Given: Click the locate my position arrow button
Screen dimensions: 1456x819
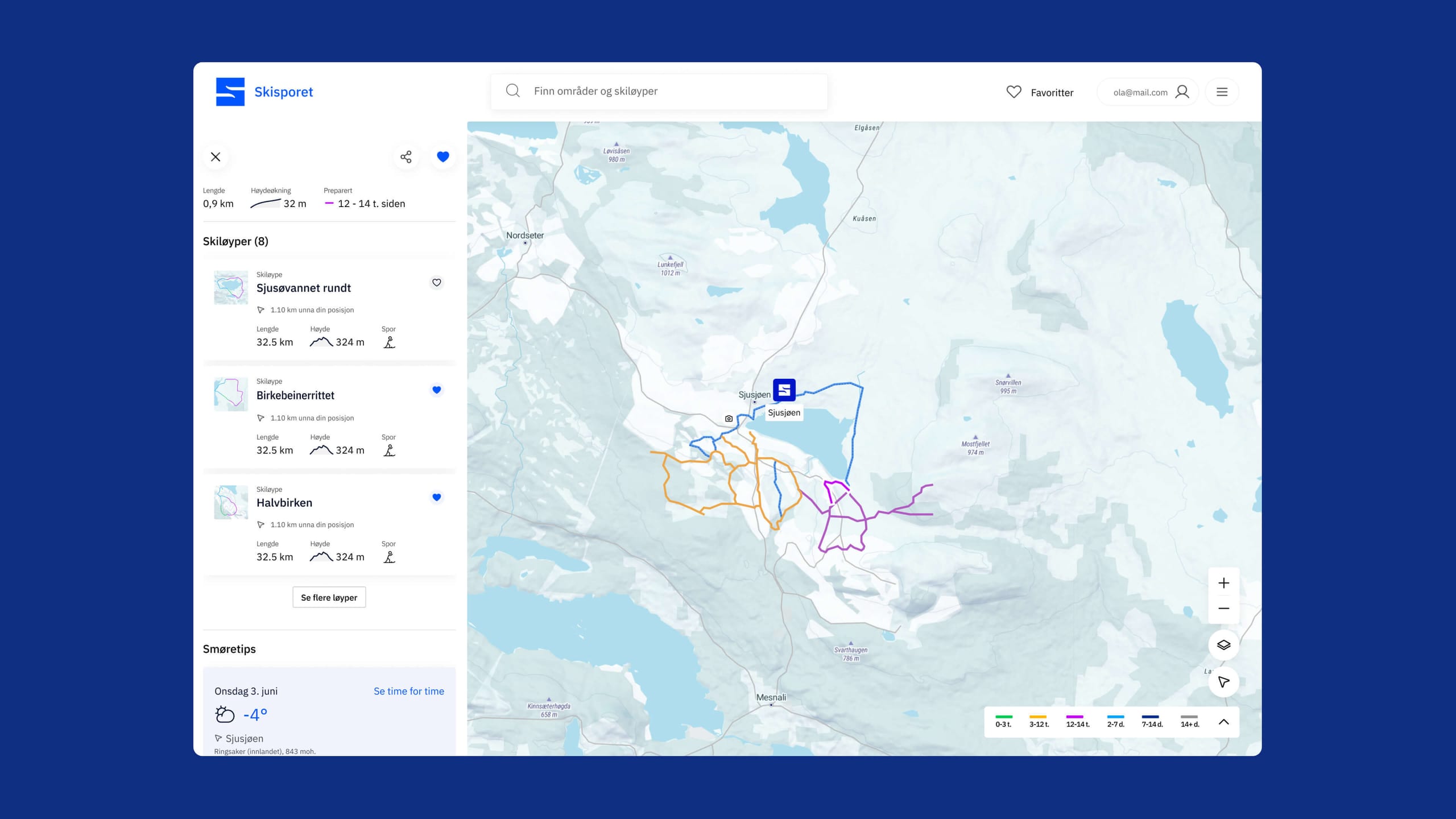Looking at the screenshot, I should (1223, 682).
